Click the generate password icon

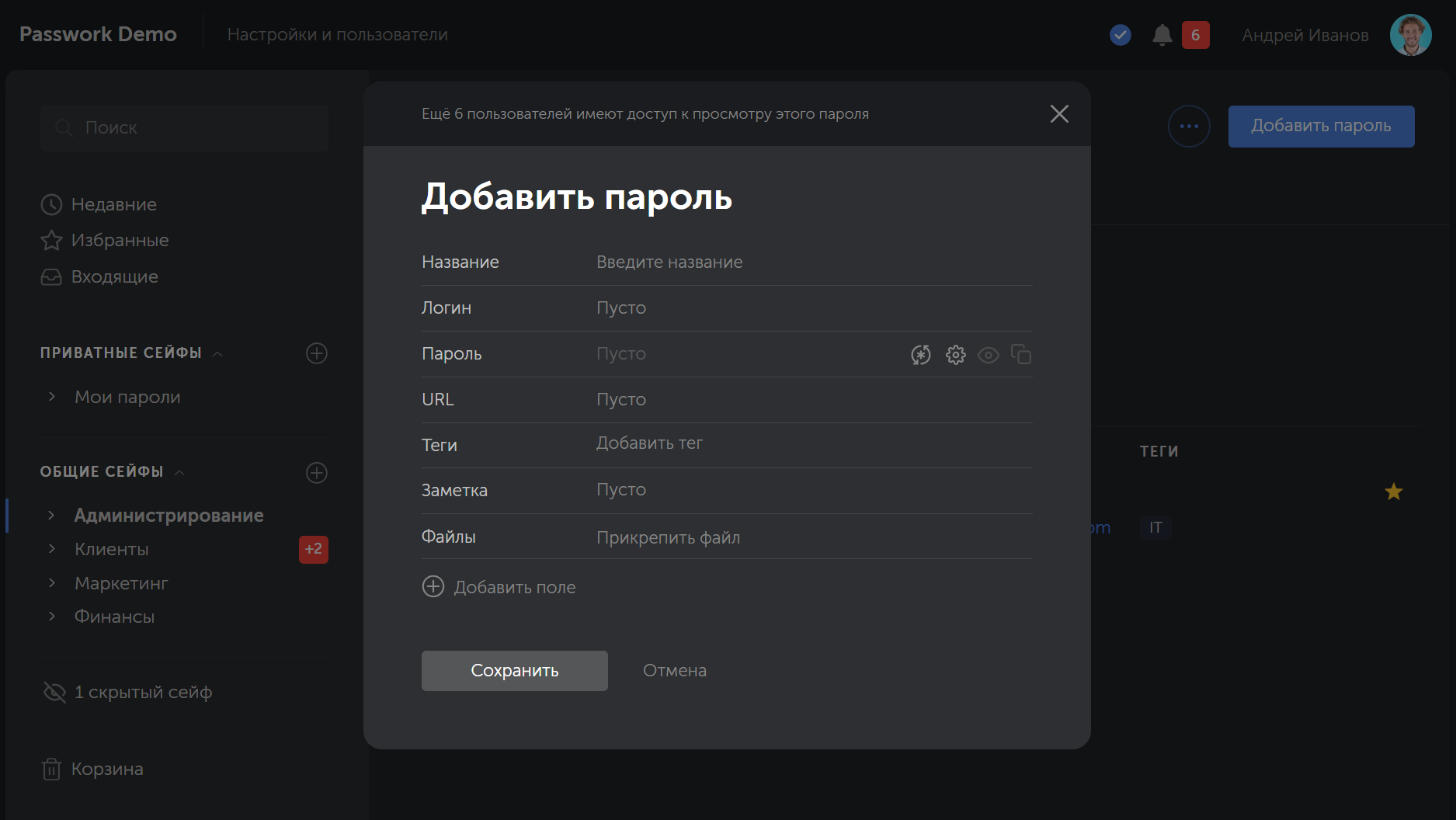(x=921, y=355)
